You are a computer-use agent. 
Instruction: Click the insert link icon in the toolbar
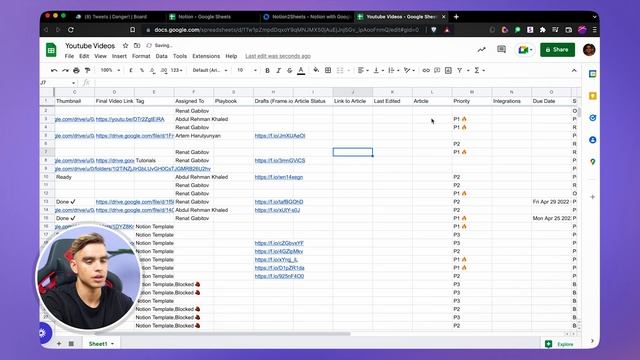[x=426, y=71]
